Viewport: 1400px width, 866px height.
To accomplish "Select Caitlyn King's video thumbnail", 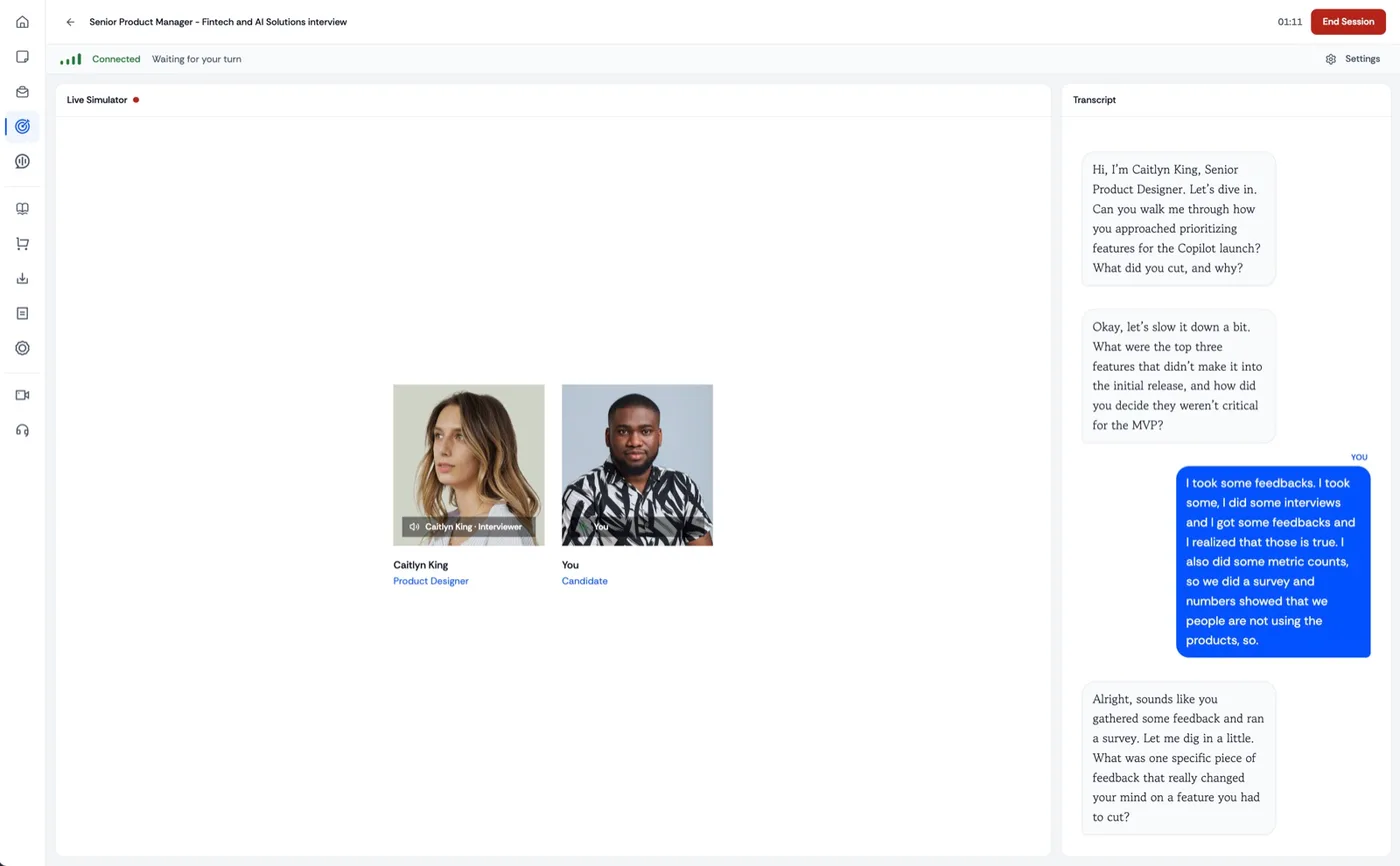I will click(x=469, y=465).
